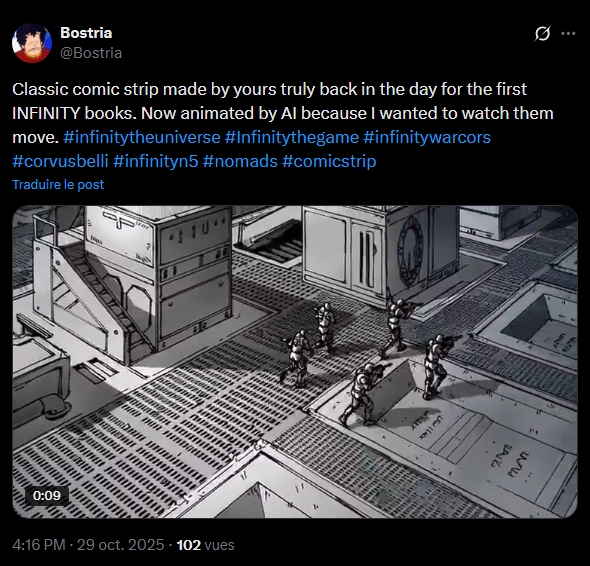Open the #Infinitythegame hashtag

tap(292, 137)
